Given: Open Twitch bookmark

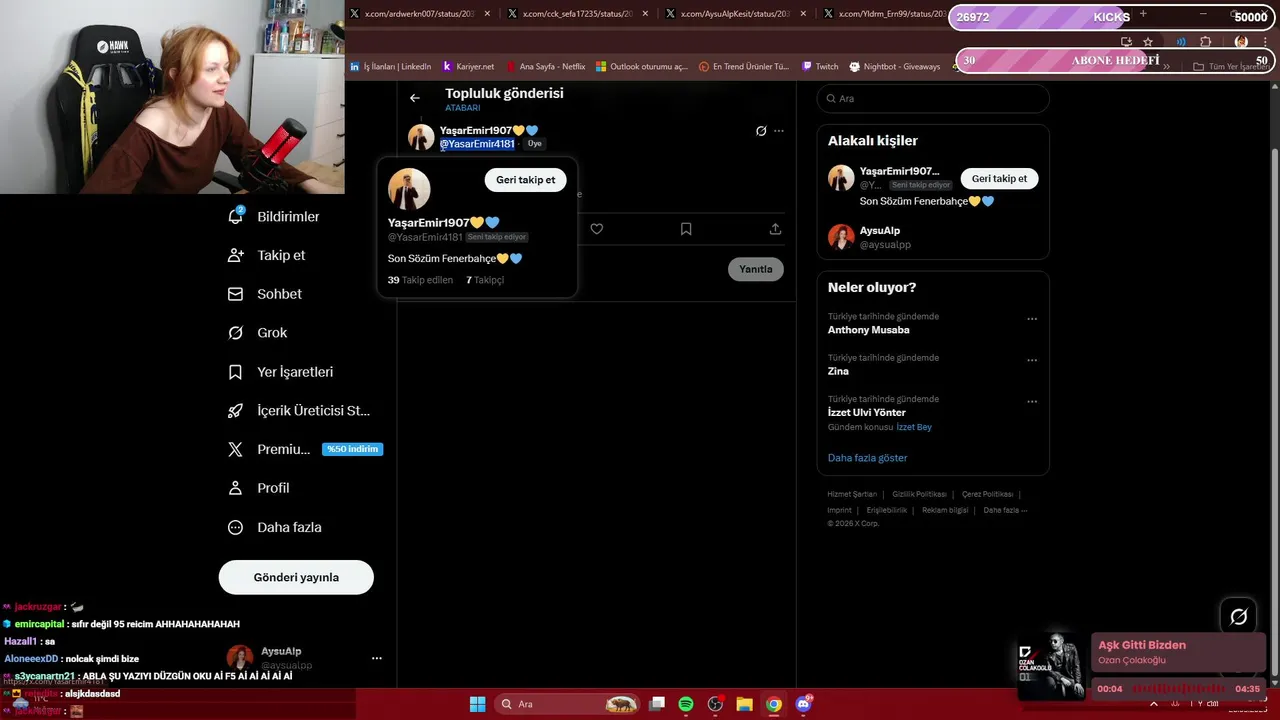Looking at the screenshot, I should click(820, 66).
